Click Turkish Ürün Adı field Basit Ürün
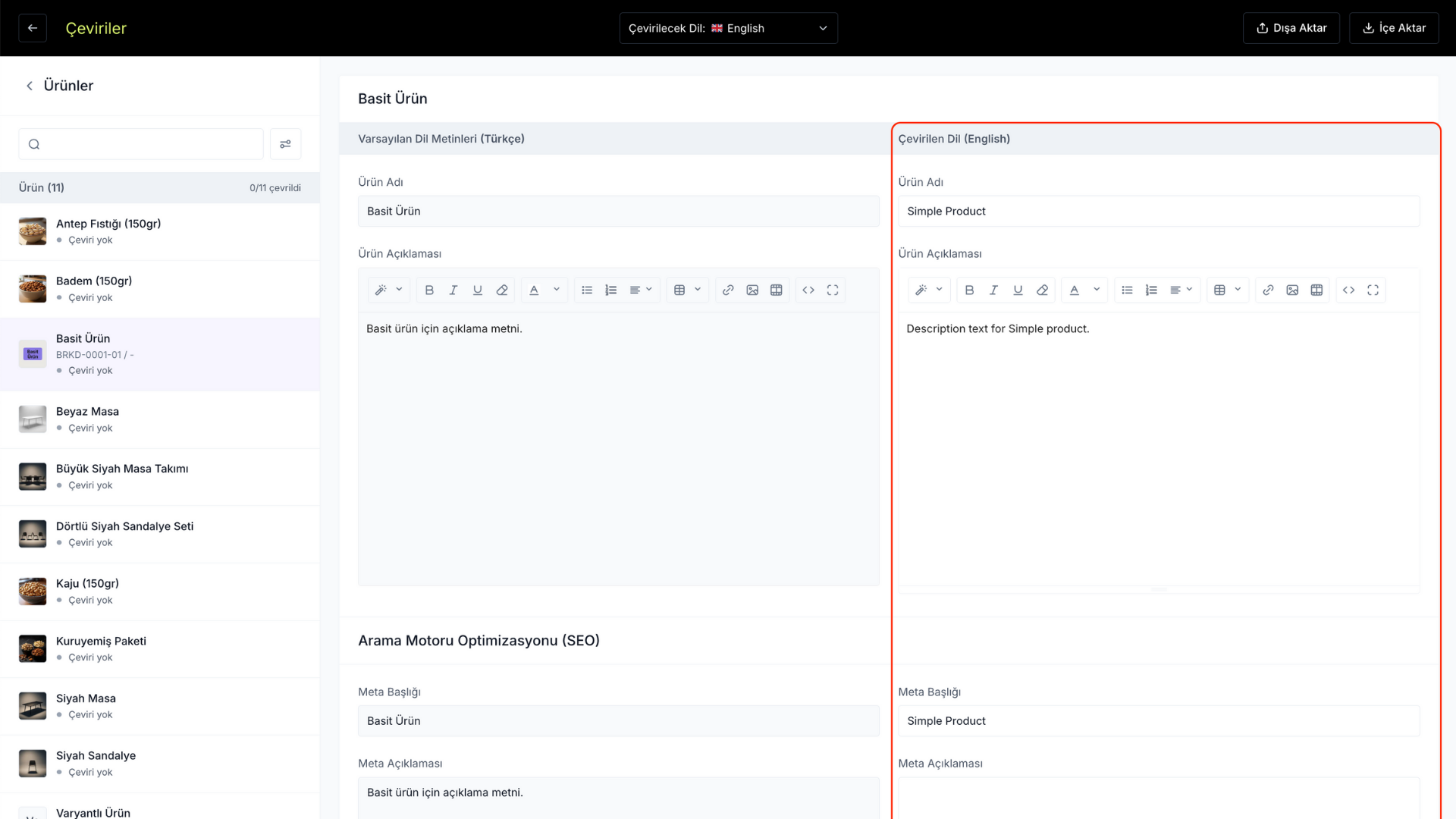Viewport: 1456px width, 819px height. coord(618,211)
